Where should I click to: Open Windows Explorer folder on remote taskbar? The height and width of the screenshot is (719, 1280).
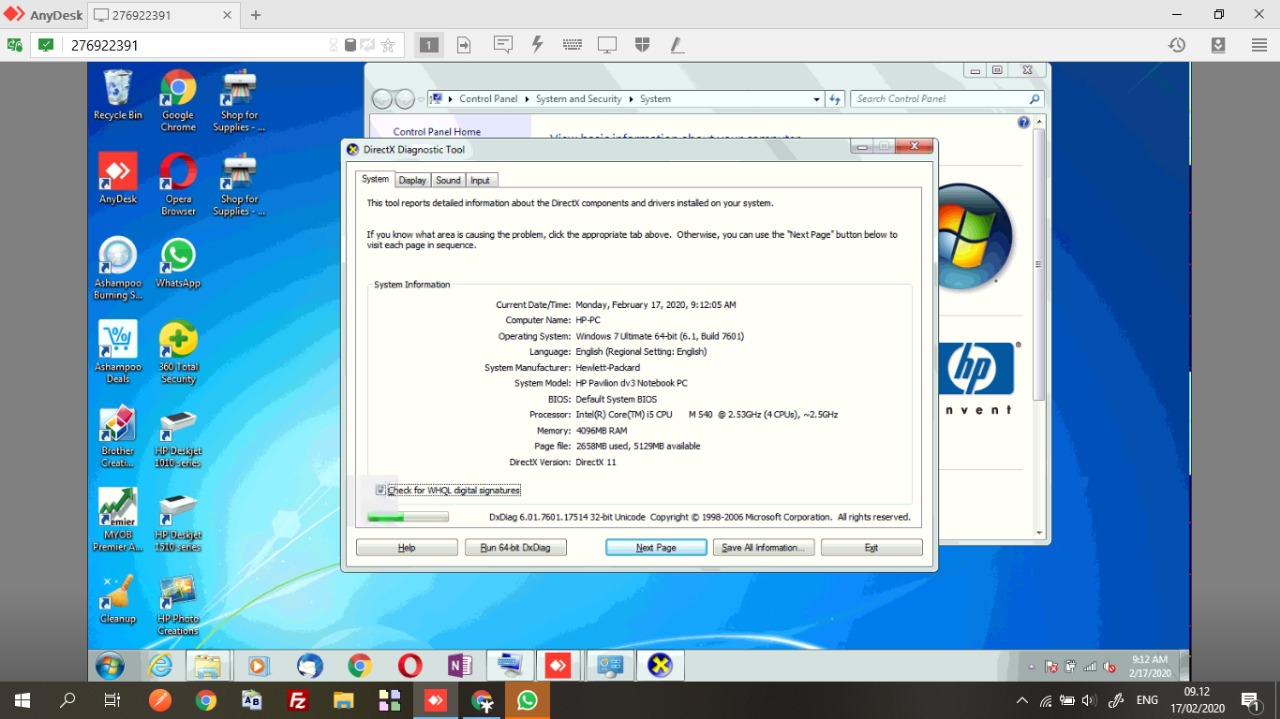(207, 666)
